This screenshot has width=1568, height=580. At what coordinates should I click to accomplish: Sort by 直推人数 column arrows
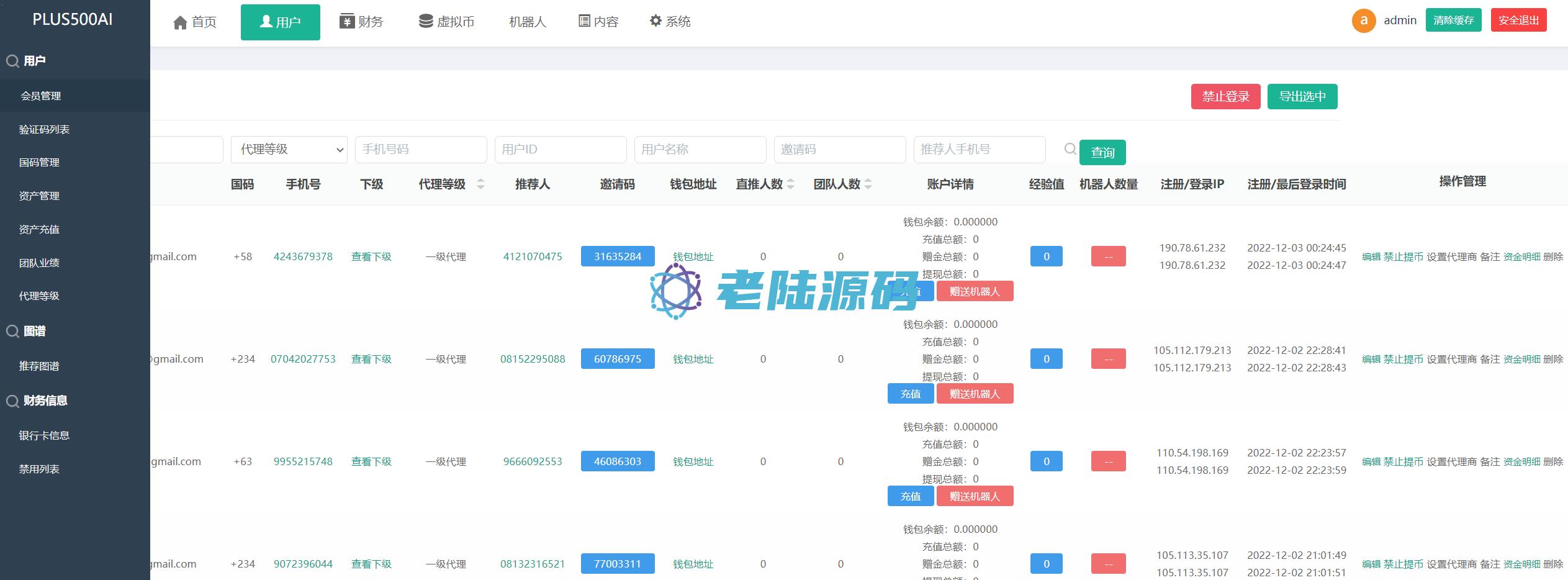click(790, 184)
